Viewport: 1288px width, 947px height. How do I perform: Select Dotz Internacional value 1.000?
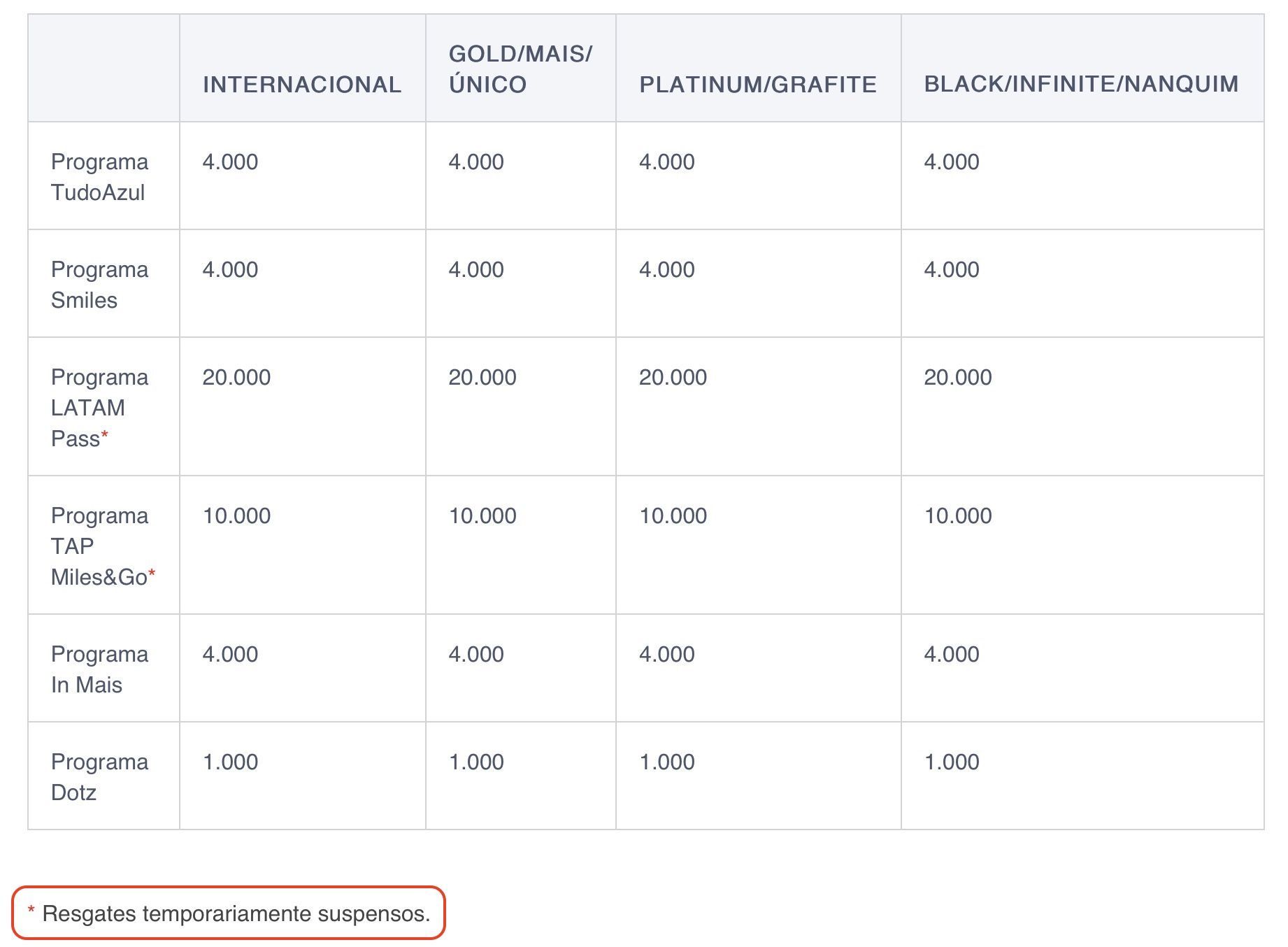[230, 762]
